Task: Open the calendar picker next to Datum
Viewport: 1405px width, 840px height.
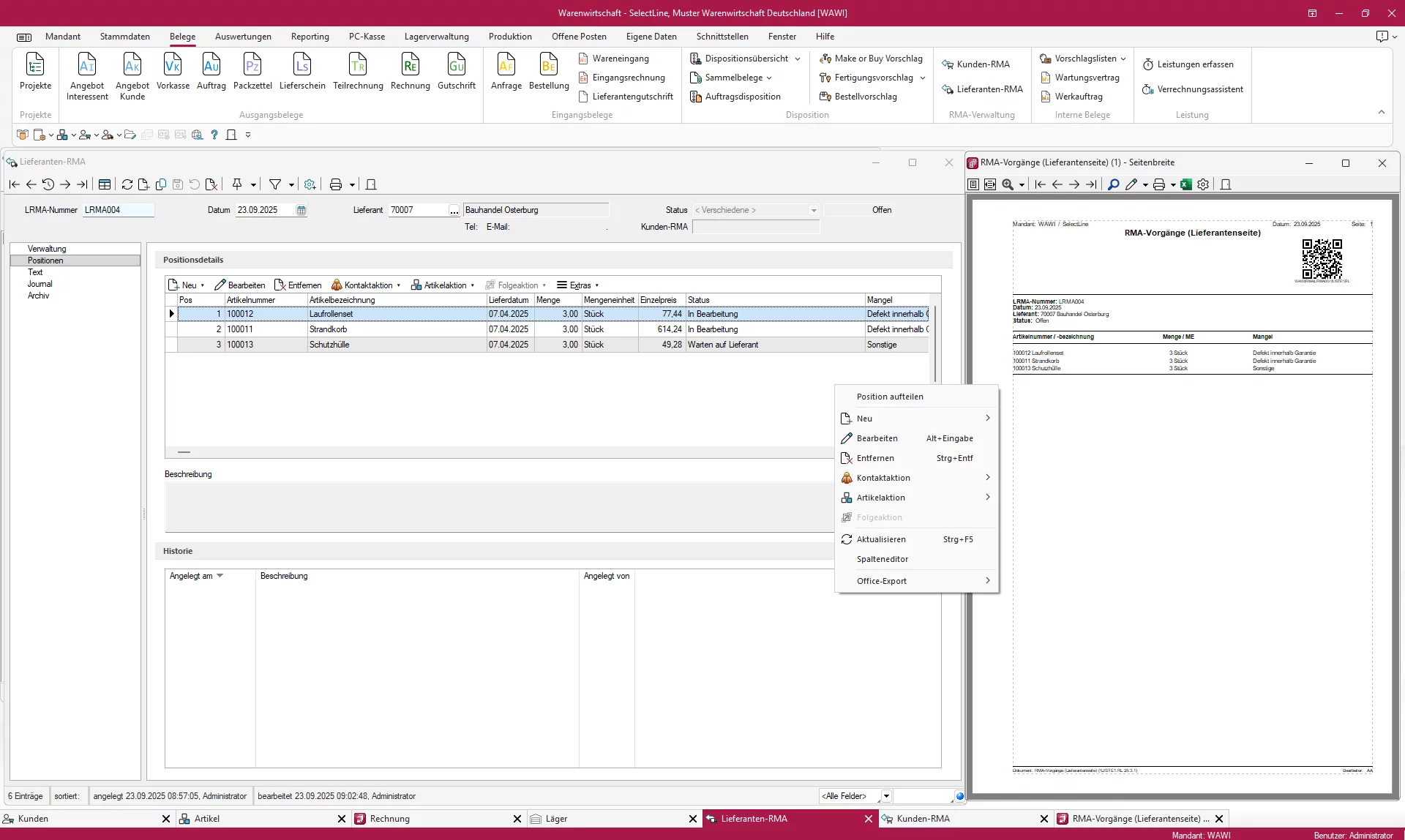Action: (x=301, y=210)
